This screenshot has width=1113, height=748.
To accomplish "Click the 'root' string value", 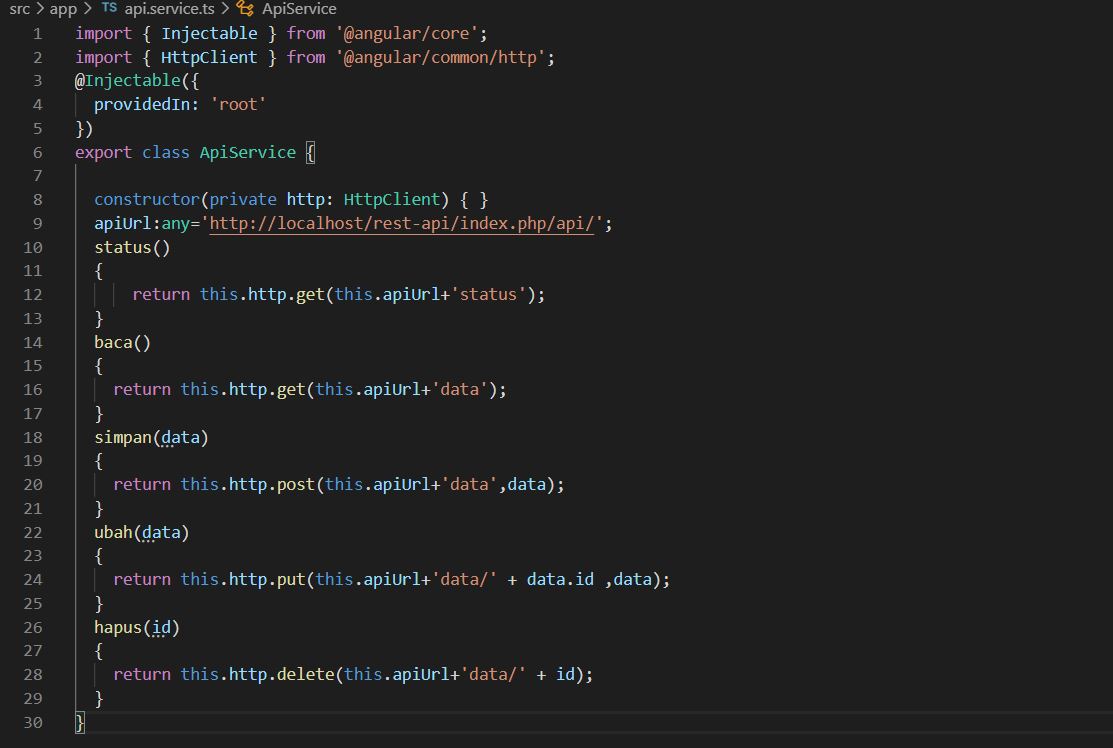I will pos(238,105).
